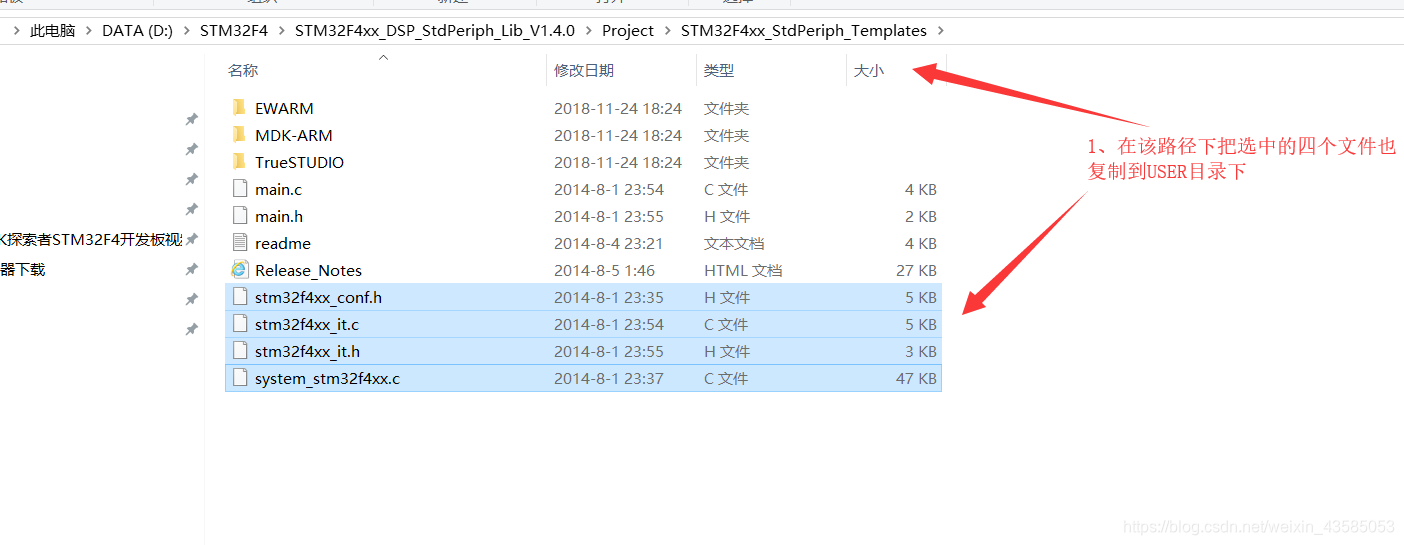The image size is (1404, 545).
Task: Expand chevron after 此电脑 breadcrumb
Action: coord(89,31)
